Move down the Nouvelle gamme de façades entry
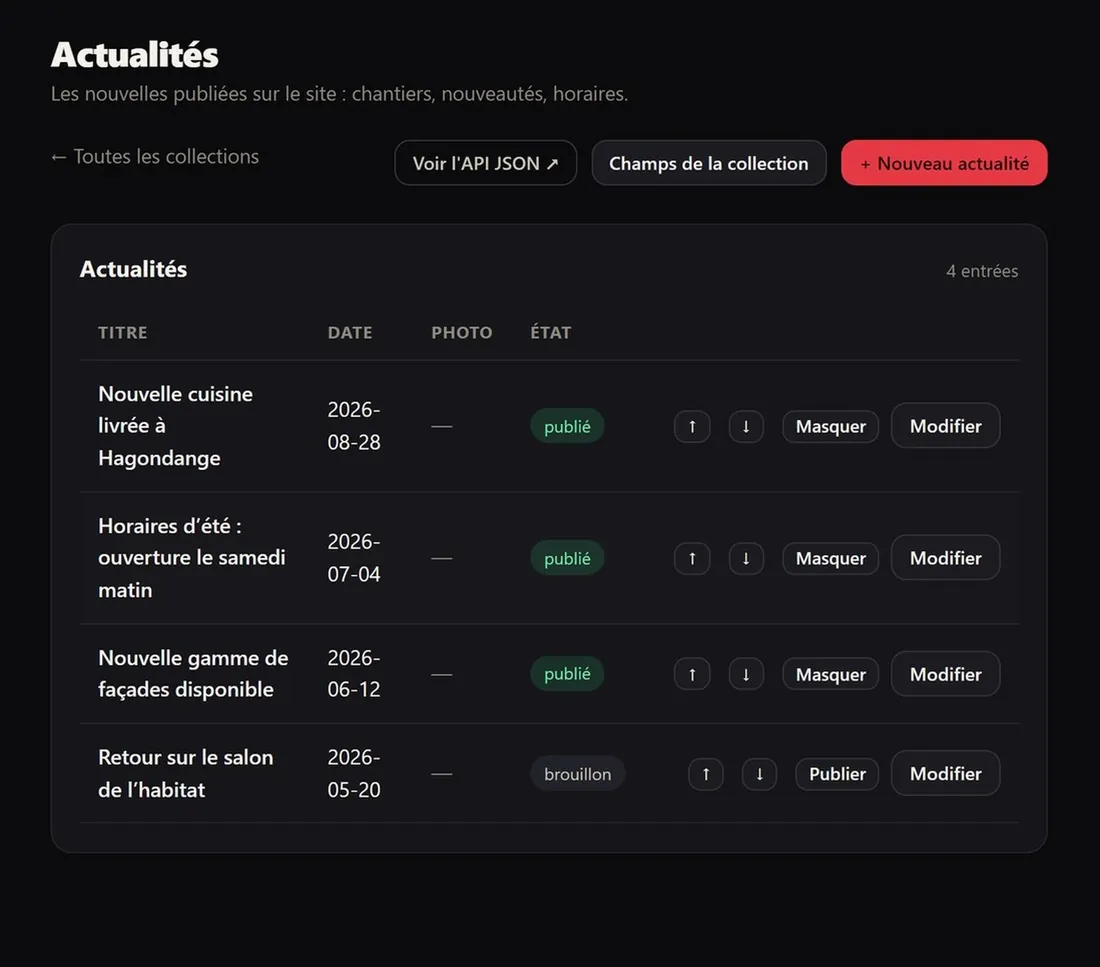 tap(746, 674)
